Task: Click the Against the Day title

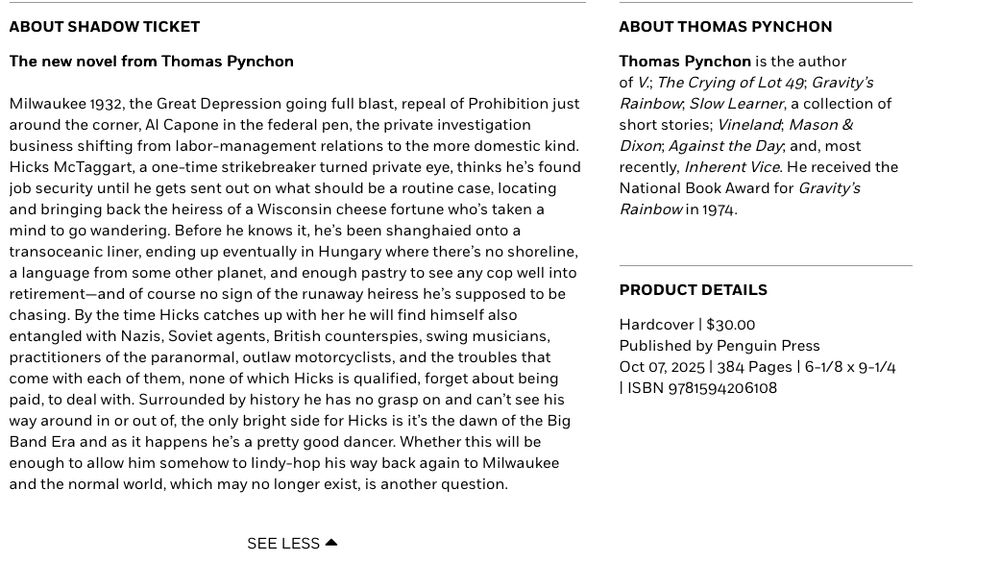Action: tap(725, 145)
